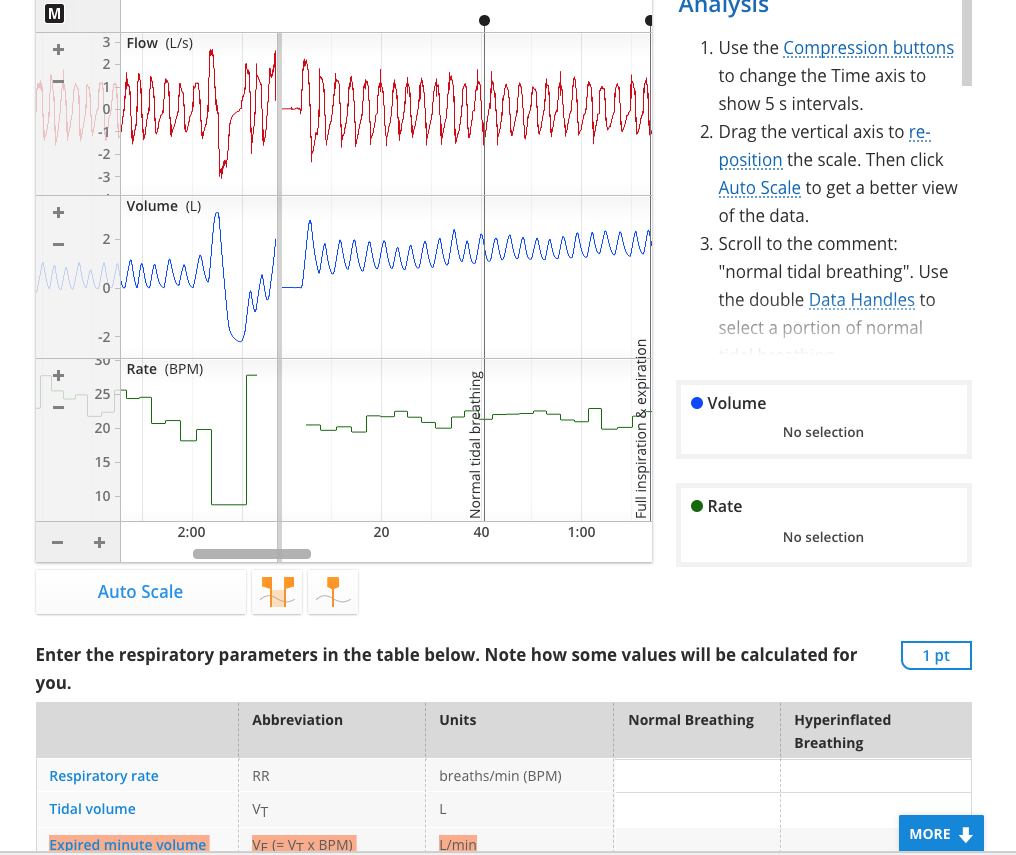Click the plus icon beside the Volume graph
The height and width of the screenshot is (855, 1016).
tap(58, 211)
